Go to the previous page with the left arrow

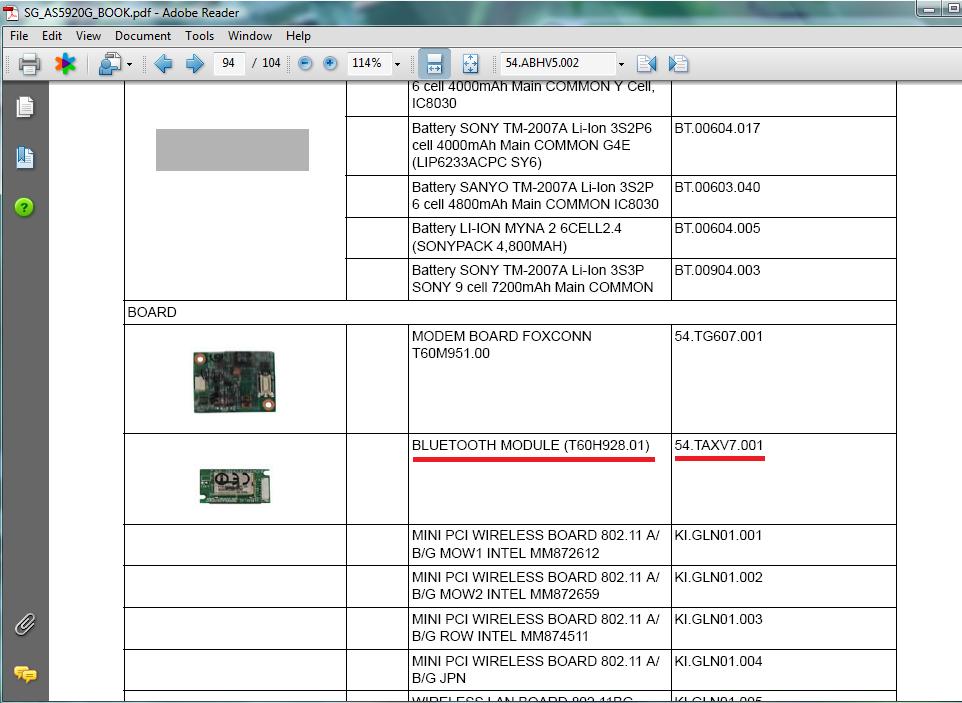[163, 63]
